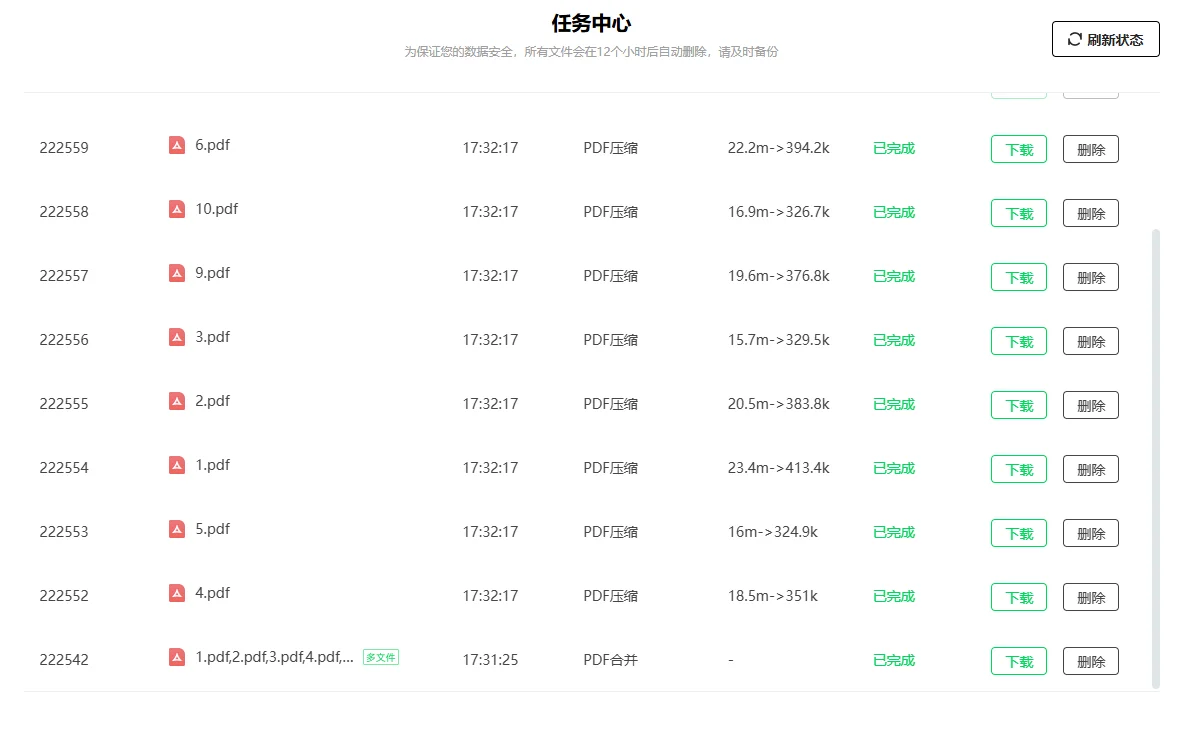Click file name 4.pdf
This screenshot has height=741, width=1177.
click(x=212, y=592)
